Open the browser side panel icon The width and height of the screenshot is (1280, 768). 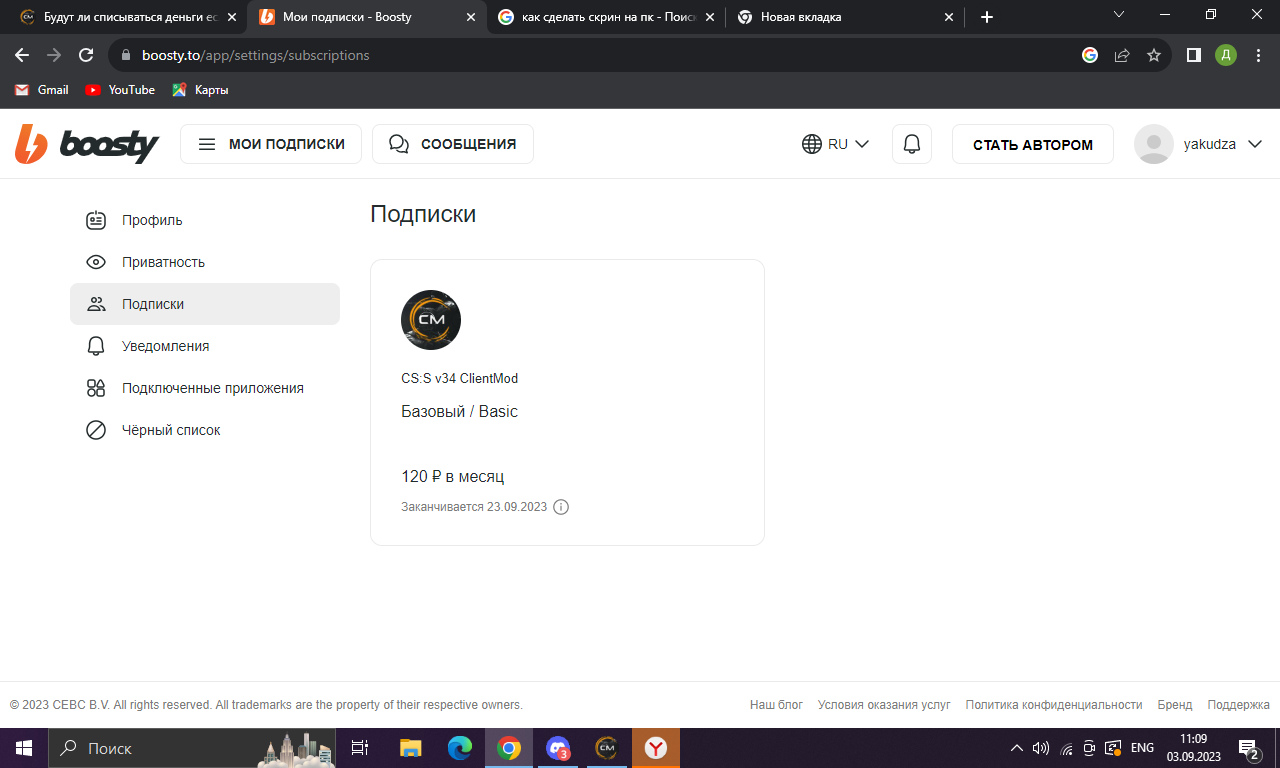point(1193,55)
